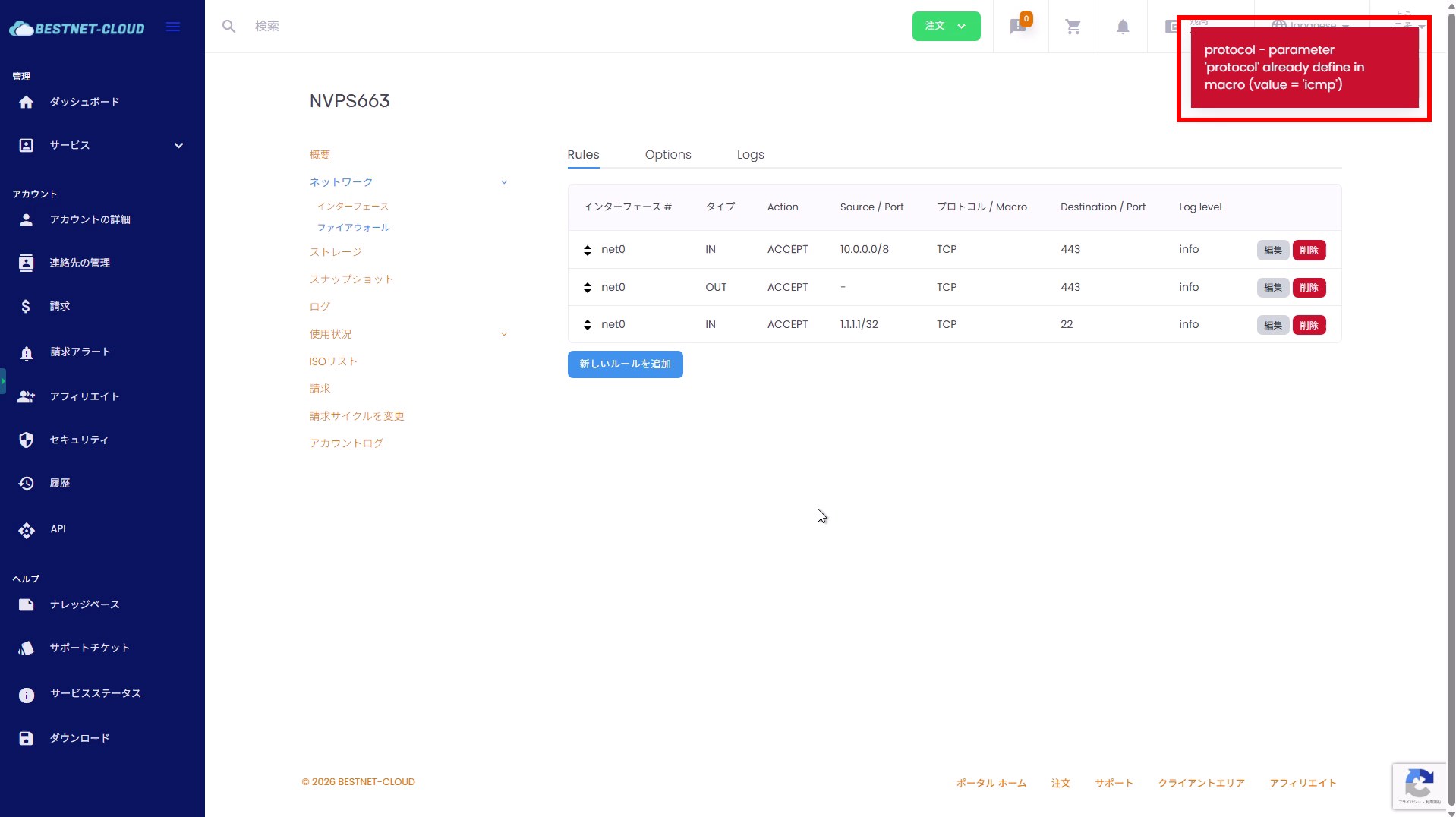
Task: Click the shopping cart icon
Action: (x=1073, y=27)
